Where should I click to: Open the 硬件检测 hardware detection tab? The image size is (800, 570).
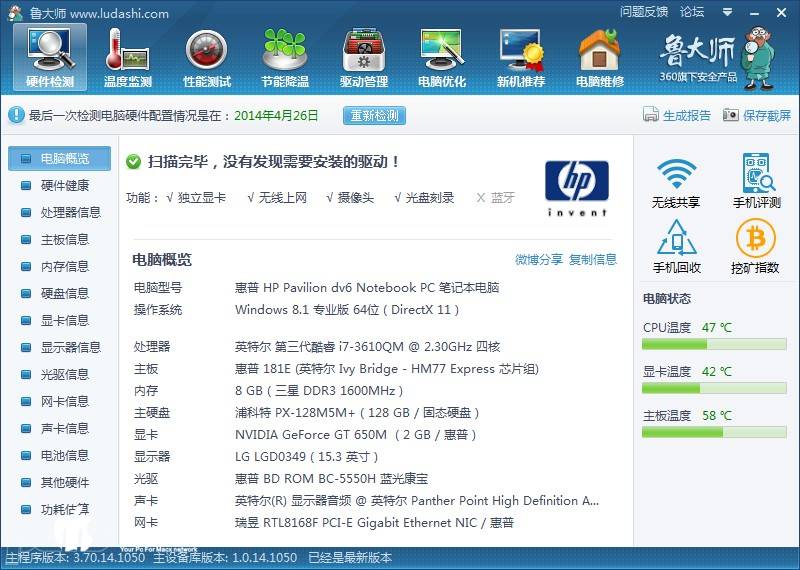(49, 56)
